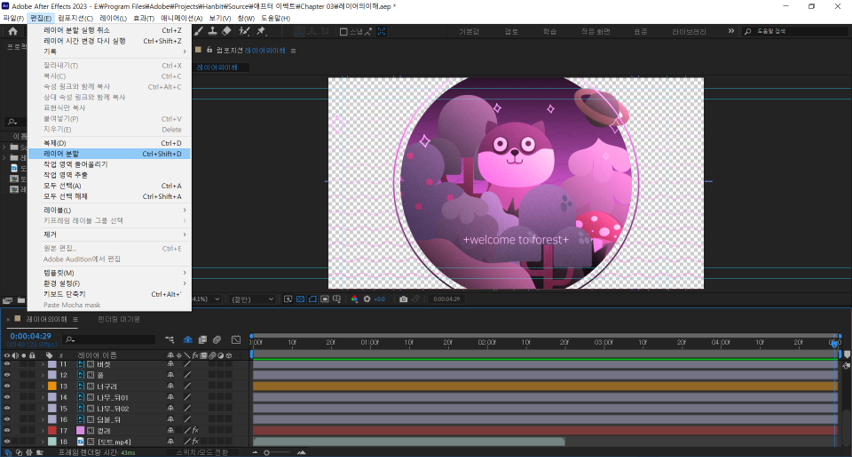Image resolution: width=852 pixels, height=457 pixels.
Task: Open the resolution (절반) dropdown
Action: coord(253,299)
